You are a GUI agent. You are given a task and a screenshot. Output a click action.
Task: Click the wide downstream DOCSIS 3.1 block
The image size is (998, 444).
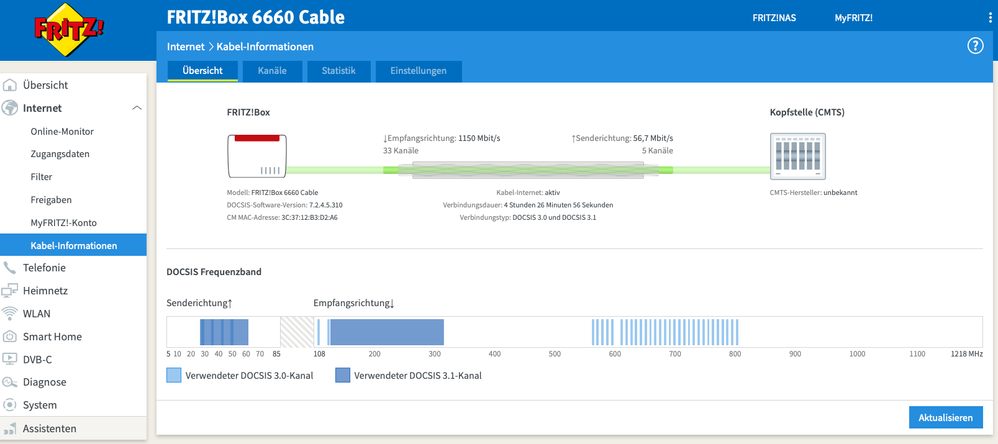pos(387,332)
